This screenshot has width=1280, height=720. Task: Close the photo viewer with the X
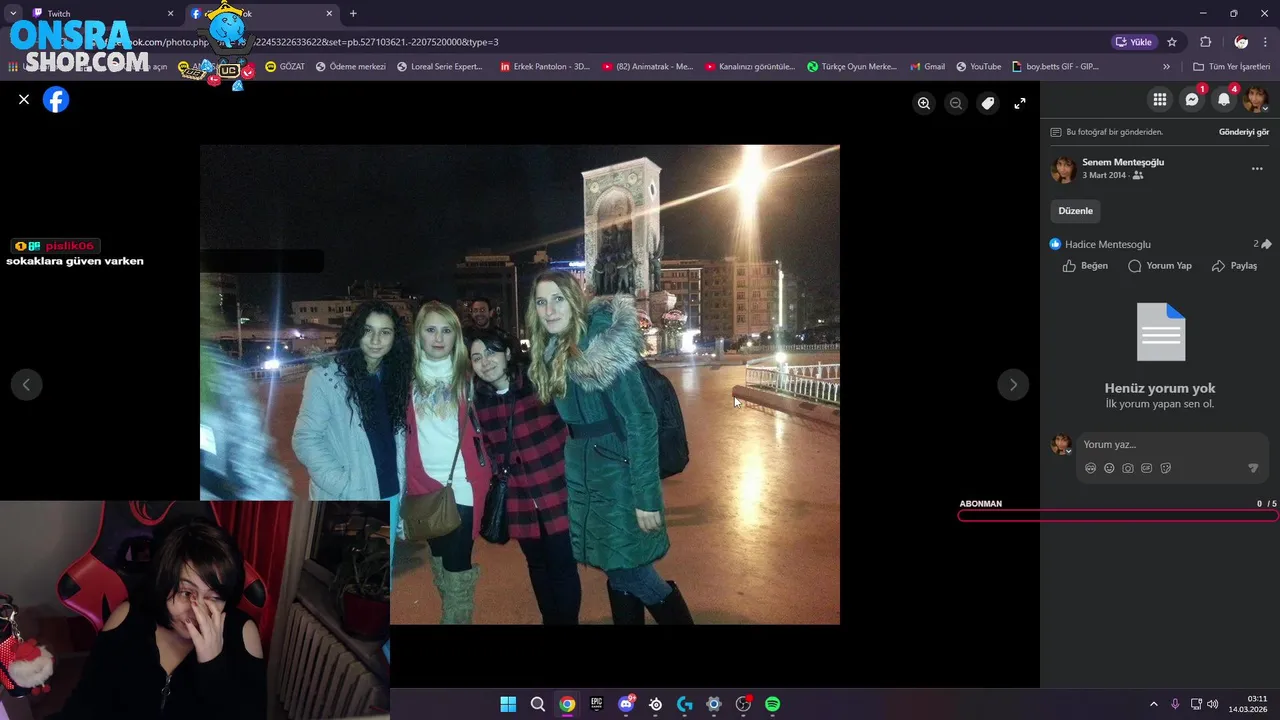click(x=24, y=99)
